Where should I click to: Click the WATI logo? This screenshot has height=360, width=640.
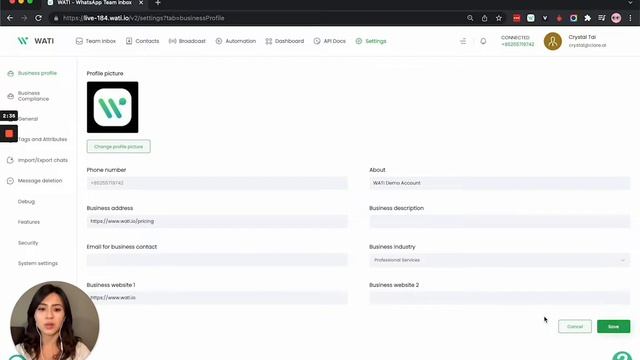[x=36, y=41]
